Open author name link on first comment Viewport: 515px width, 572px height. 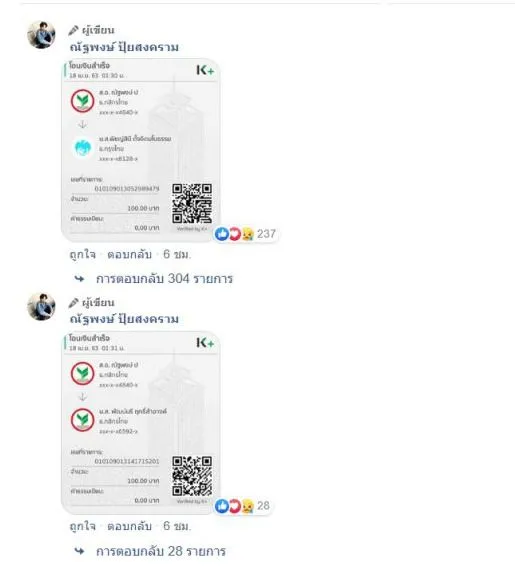pos(124,47)
